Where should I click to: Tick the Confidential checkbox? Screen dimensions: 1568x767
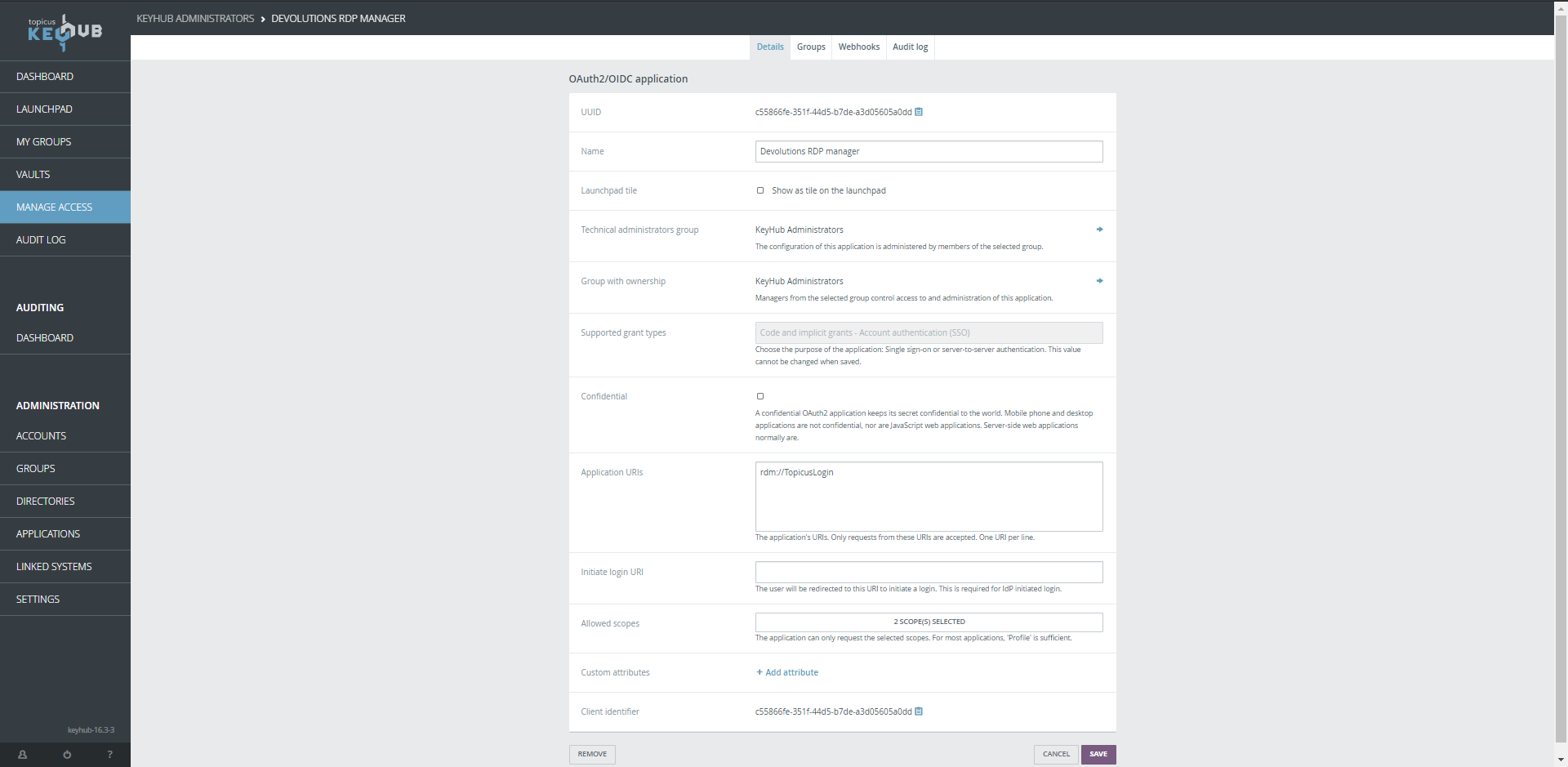(760, 396)
